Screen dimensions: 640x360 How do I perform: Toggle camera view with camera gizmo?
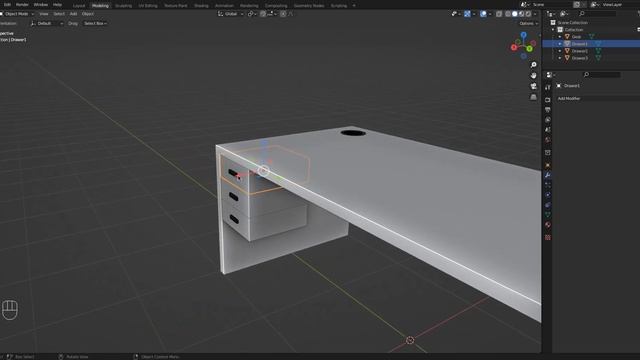click(x=533, y=86)
